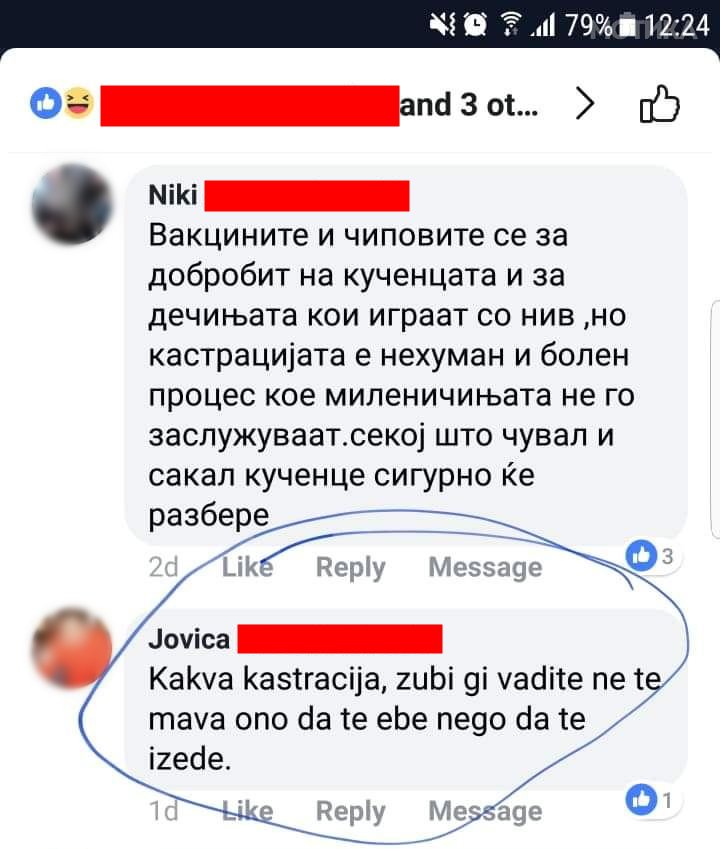Open Jovica's blurred profile picture

tap(72, 648)
